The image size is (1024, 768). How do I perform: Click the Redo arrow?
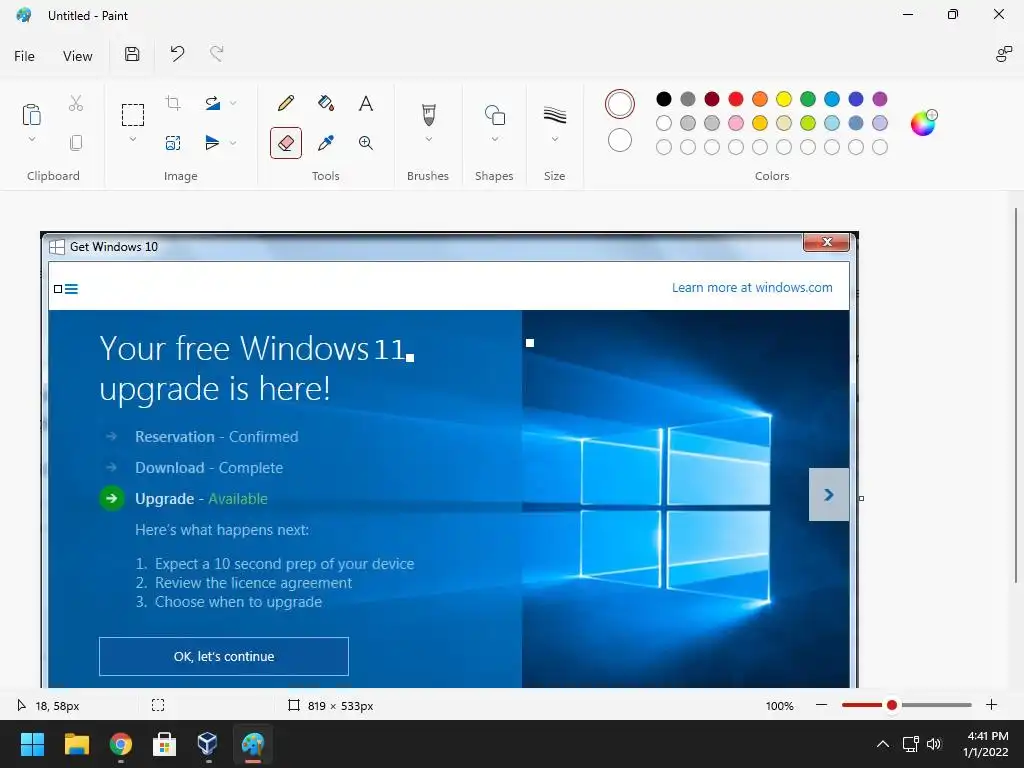216,54
